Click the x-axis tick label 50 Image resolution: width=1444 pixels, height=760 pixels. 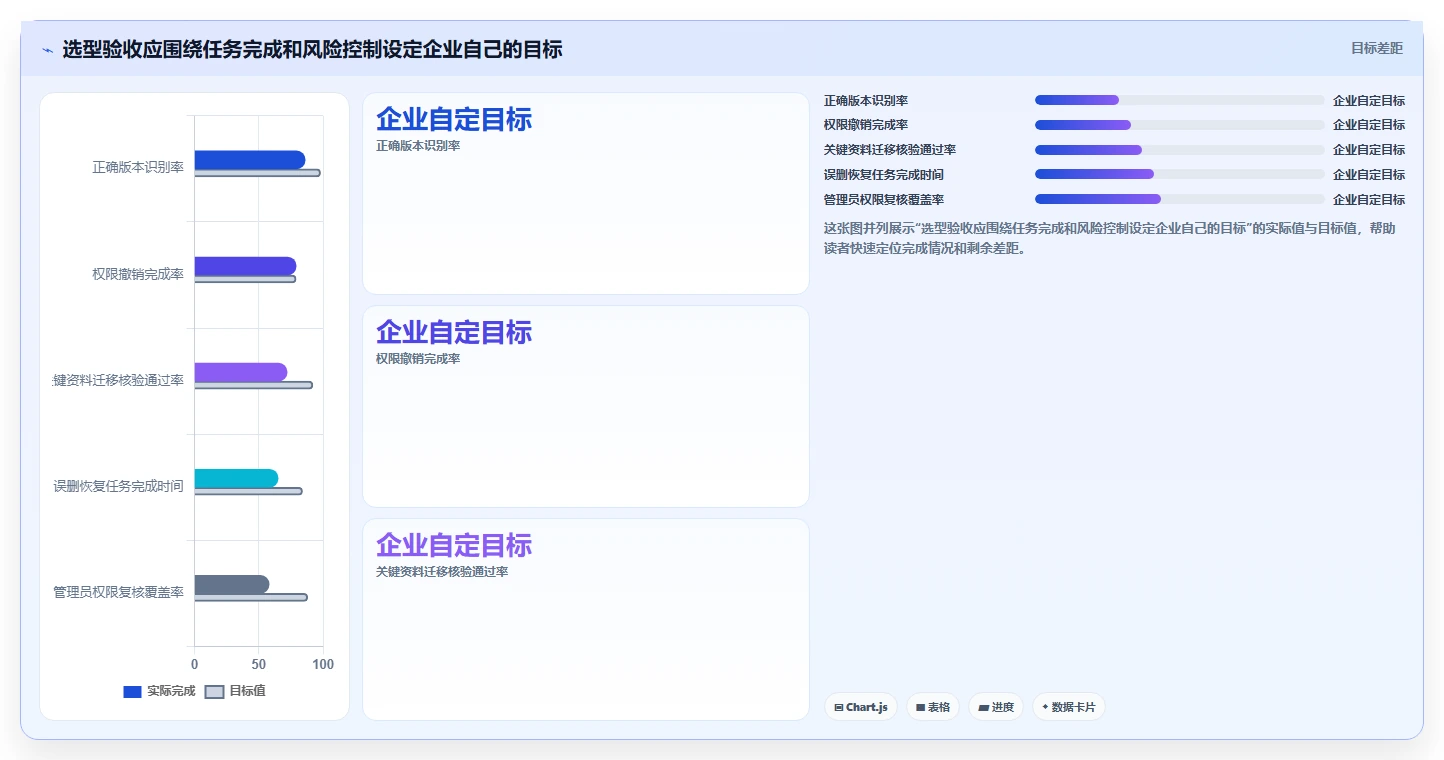(x=259, y=664)
